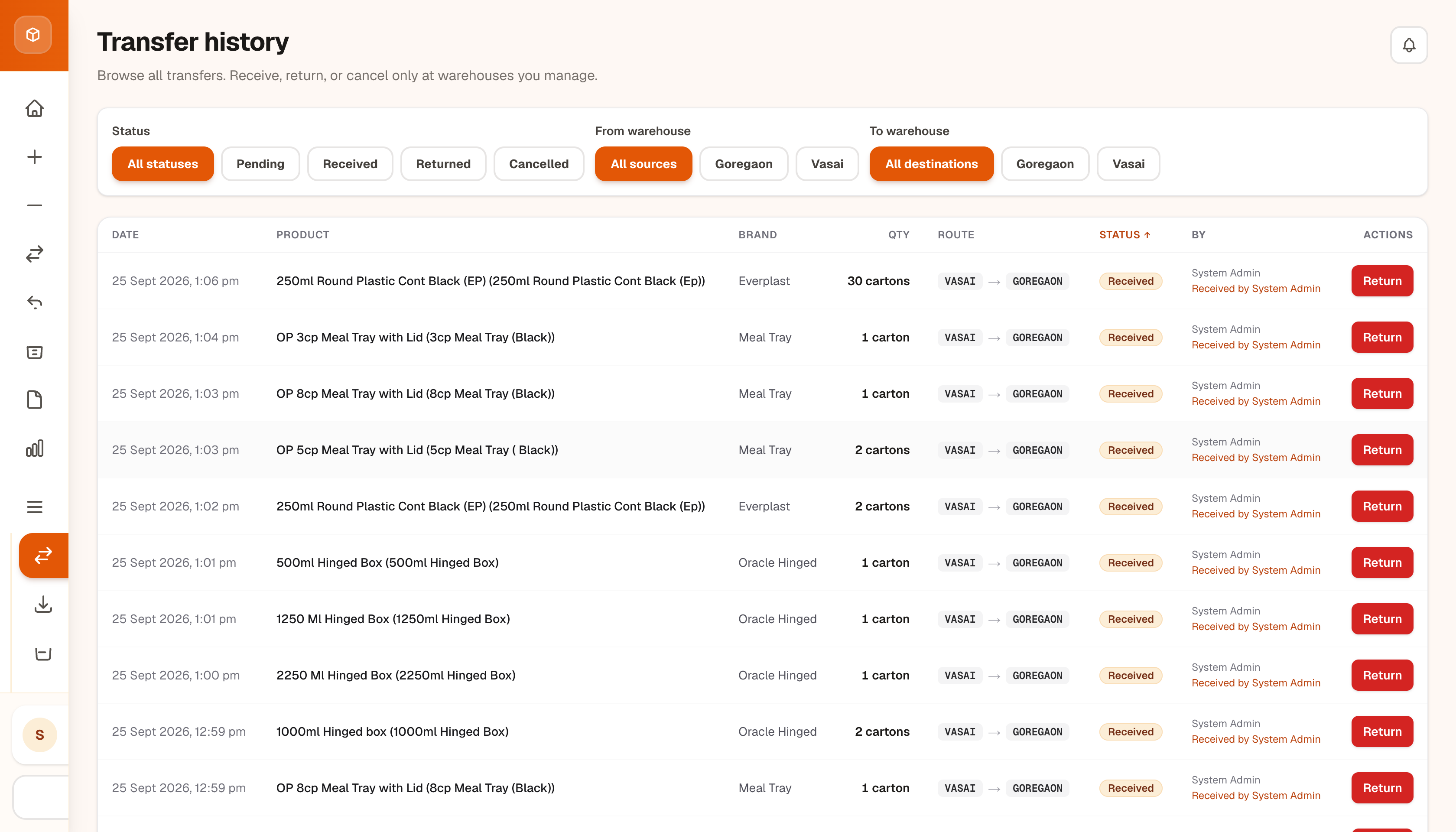
Task: Click the hamburger menu lines icon
Action: [x=35, y=507]
